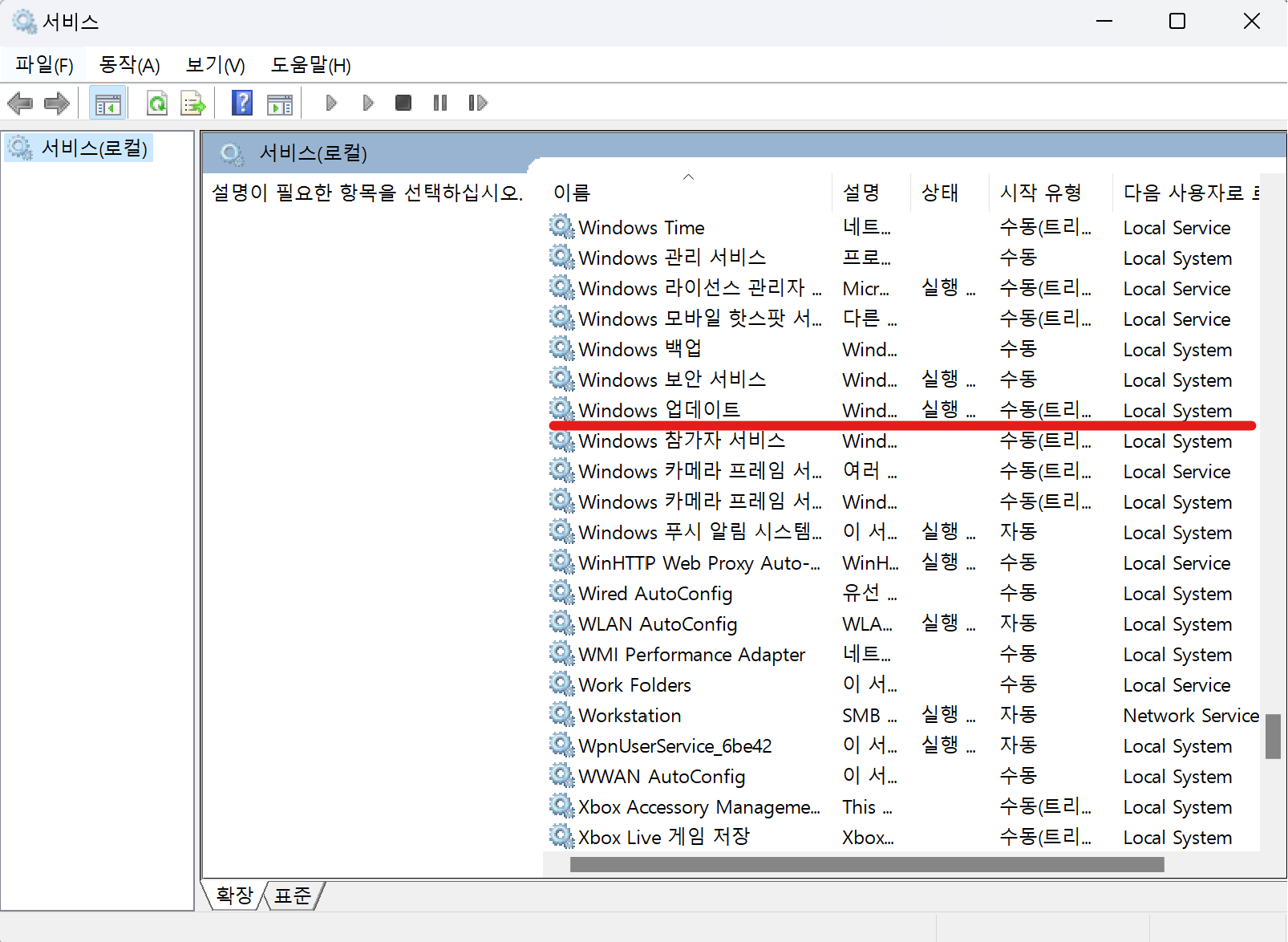Viewport: 1288px width, 942px height.
Task: Click the Start service play icon
Action: (331, 103)
